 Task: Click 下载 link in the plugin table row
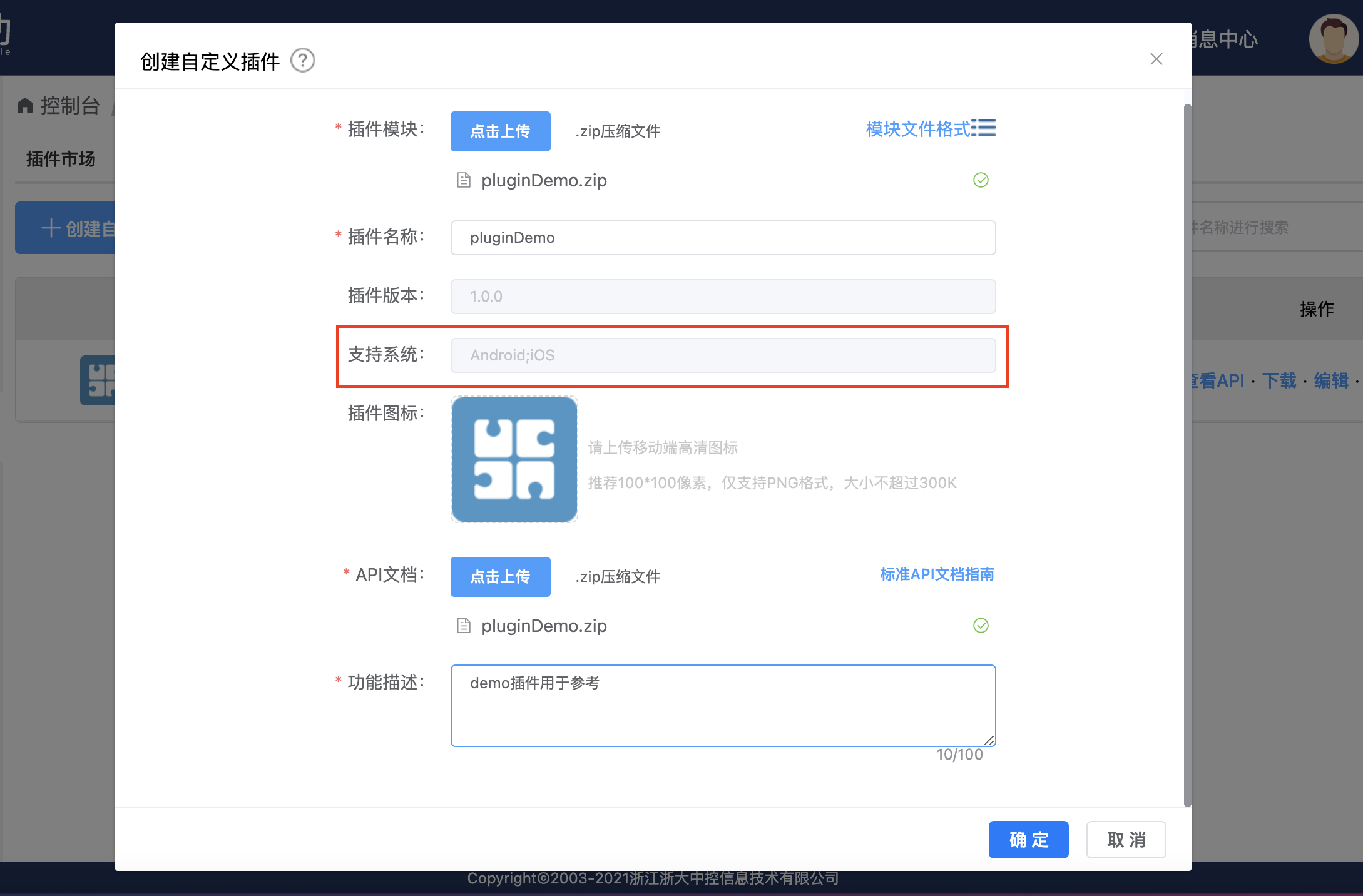point(1279,380)
